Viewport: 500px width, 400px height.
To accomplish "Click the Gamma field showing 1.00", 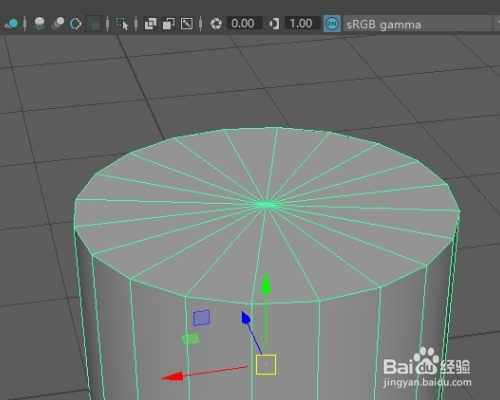I will pos(302,23).
